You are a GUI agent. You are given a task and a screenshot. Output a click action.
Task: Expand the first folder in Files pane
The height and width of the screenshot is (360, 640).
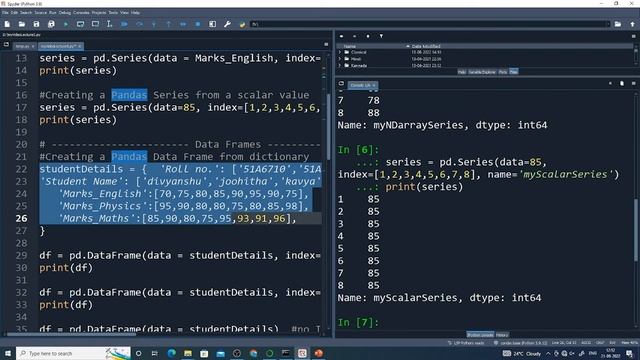tap(340, 52)
